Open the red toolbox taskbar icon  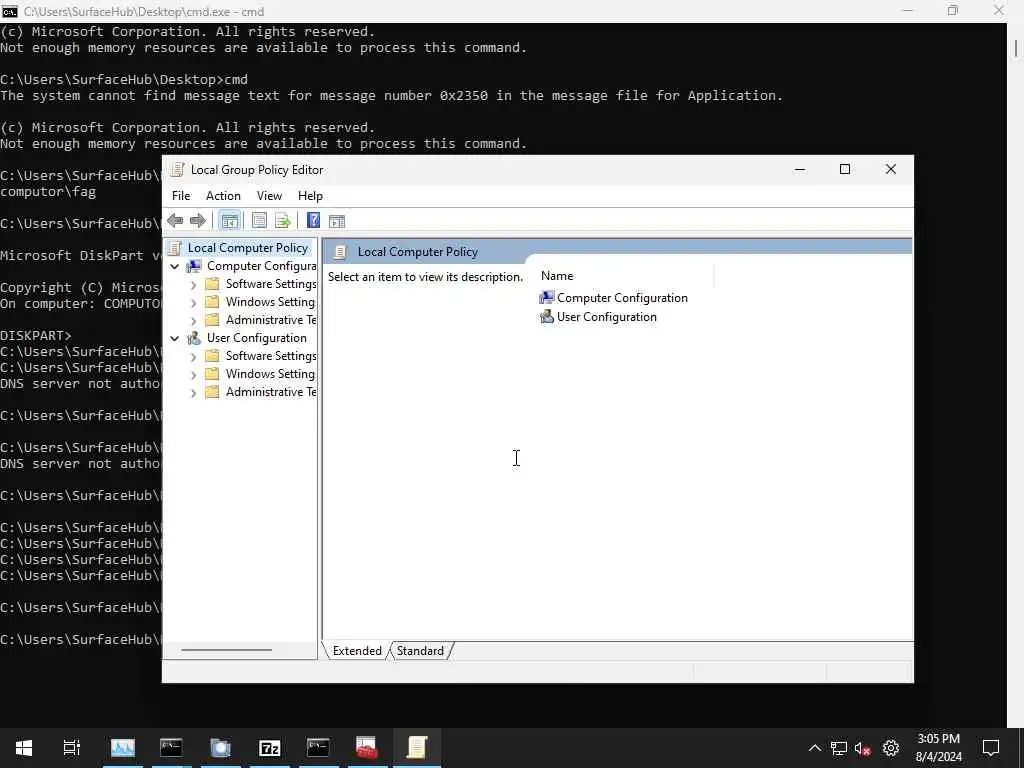(x=367, y=748)
